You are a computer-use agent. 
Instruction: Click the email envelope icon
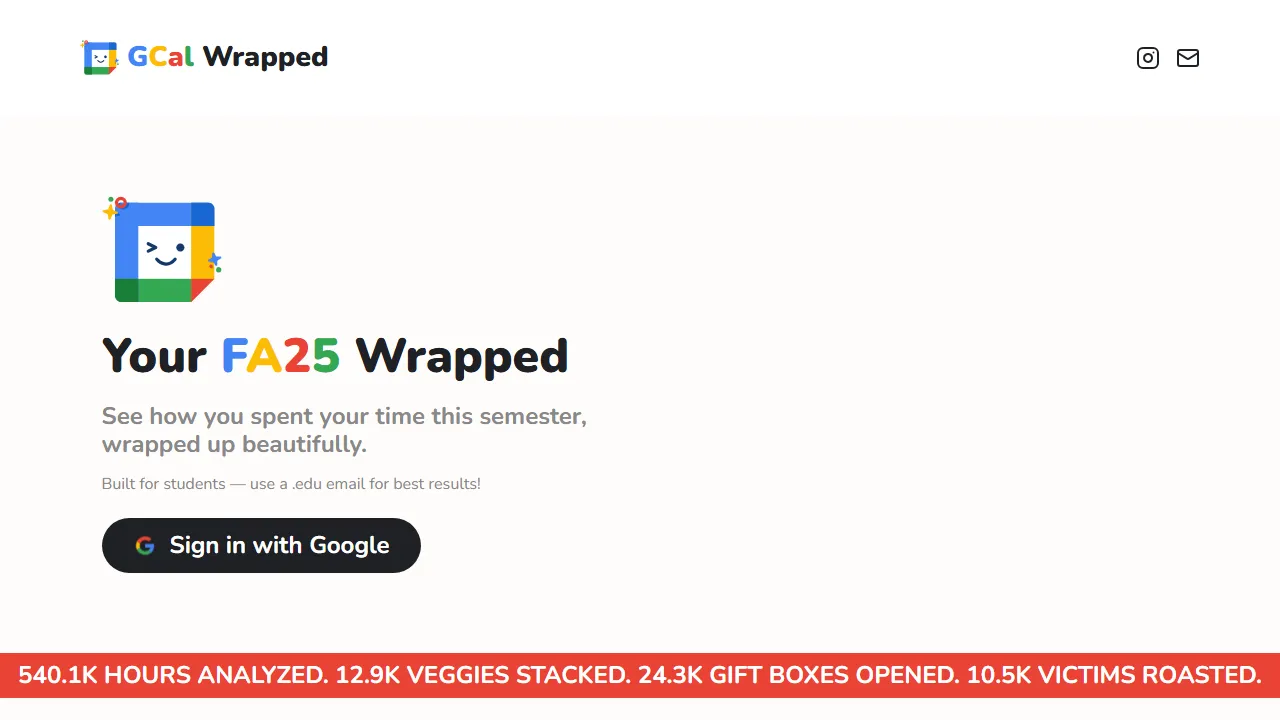click(1188, 58)
